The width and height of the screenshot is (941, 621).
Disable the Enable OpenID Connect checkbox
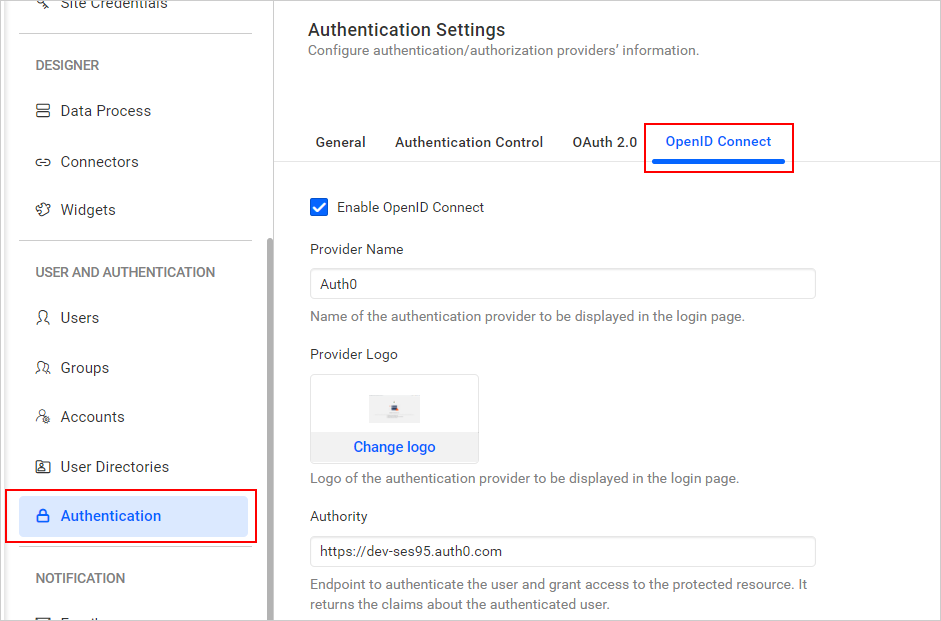(x=318, y=206)
